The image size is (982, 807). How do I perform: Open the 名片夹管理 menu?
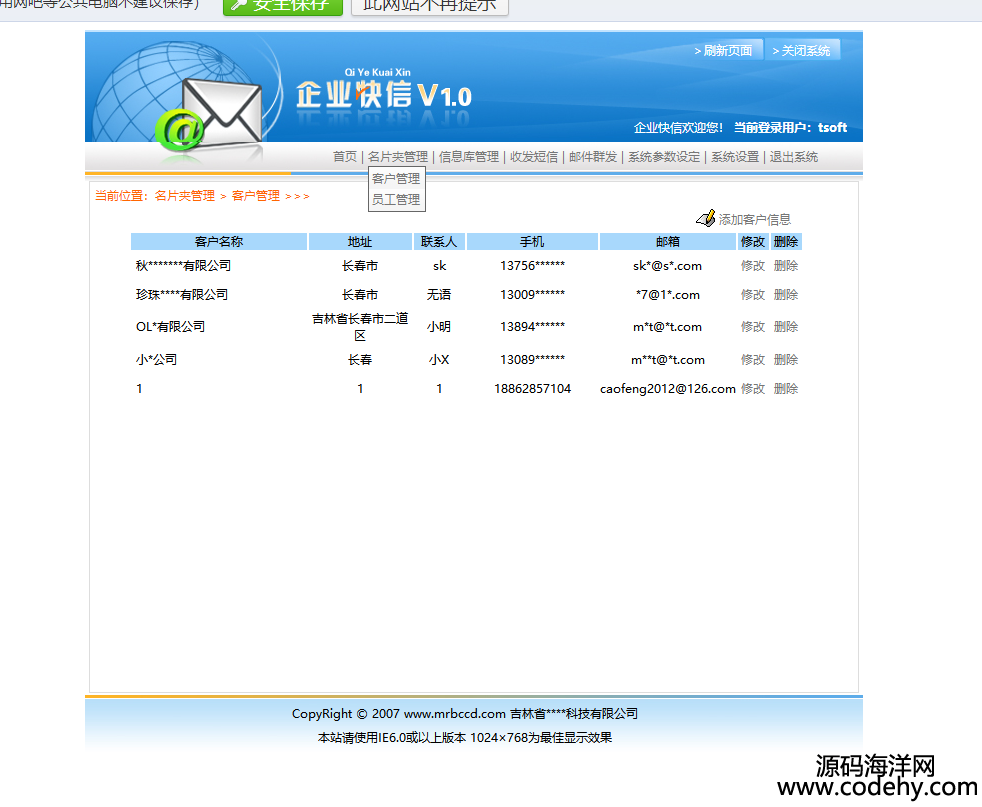(x=398, y=157)
